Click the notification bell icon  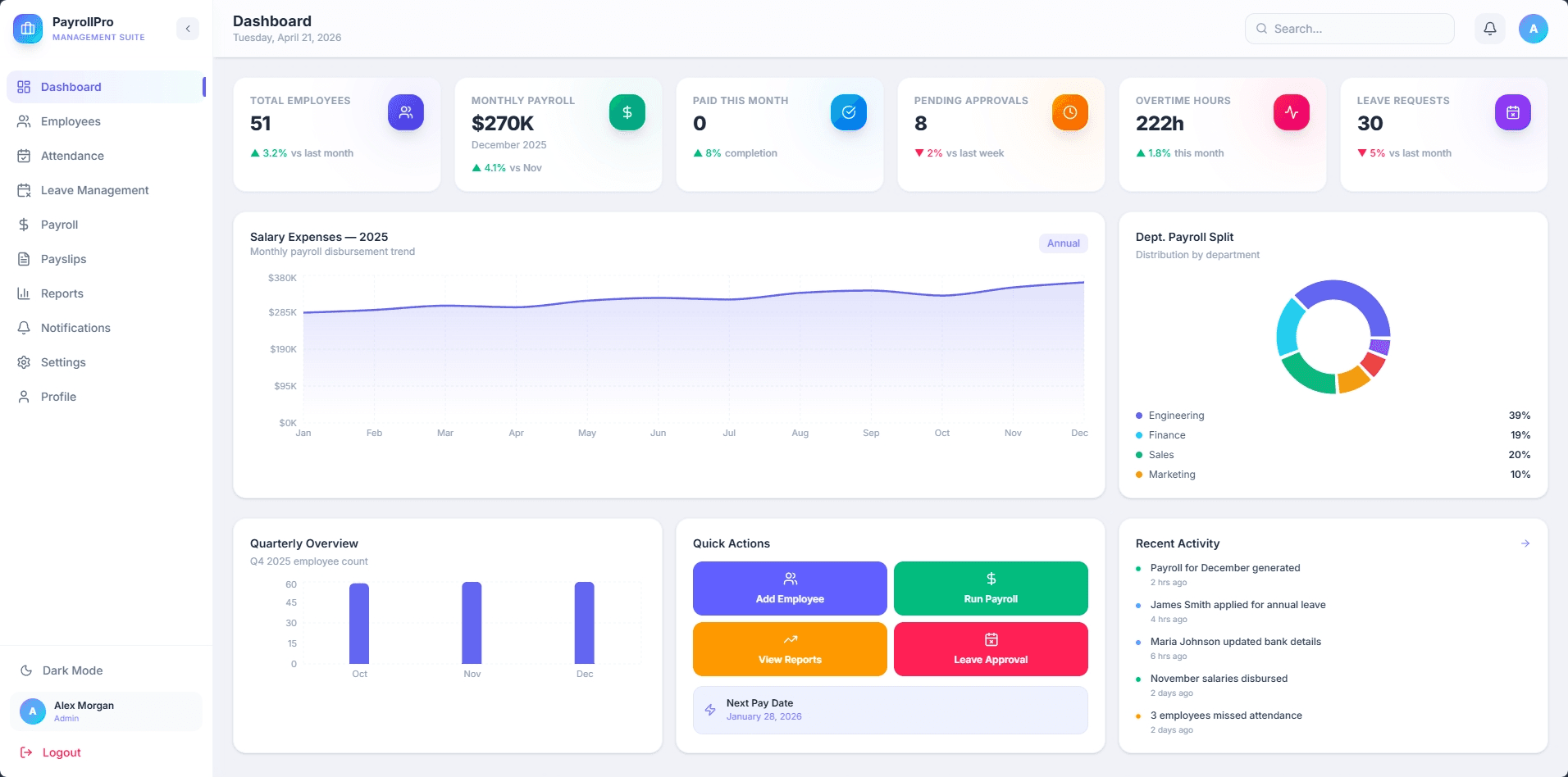tap(1490, 28)
